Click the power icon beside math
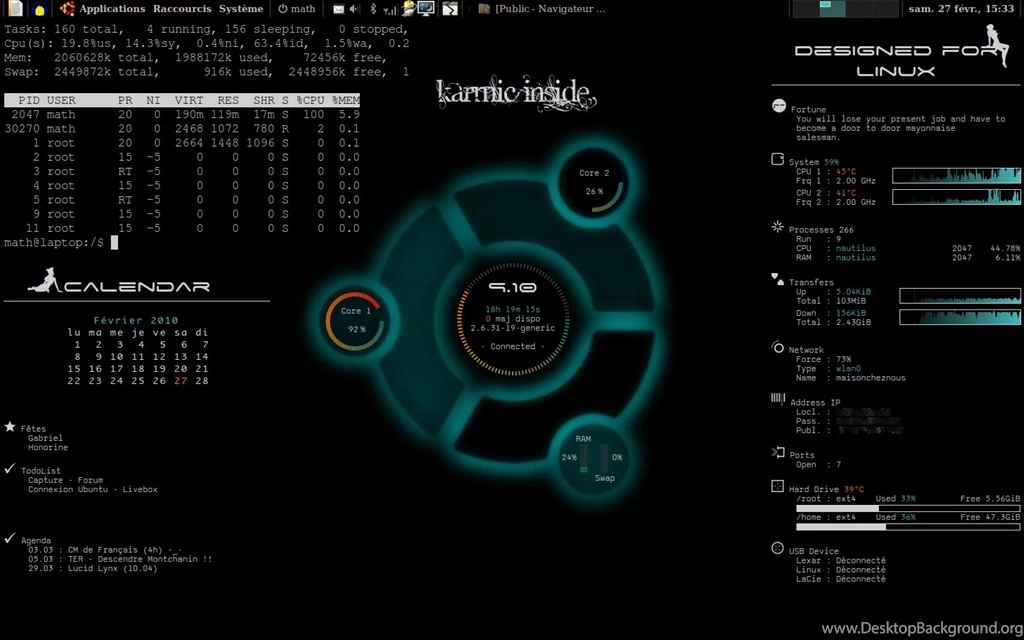 pos(283,9)
